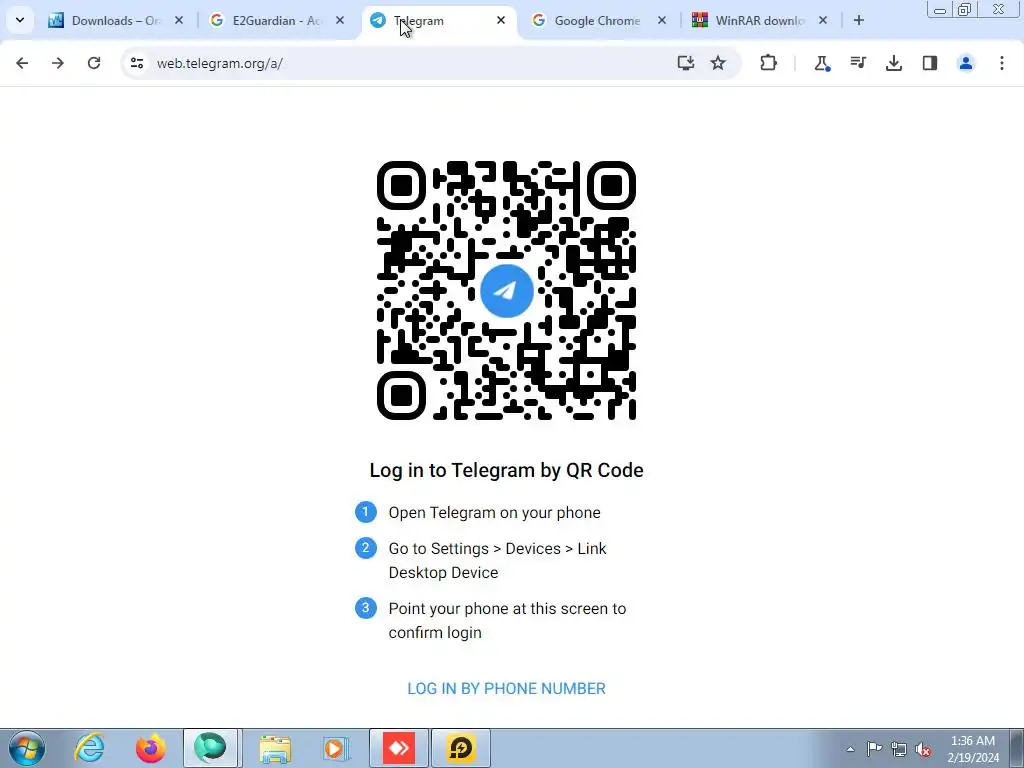The width and height of the screenshot is (1024, 768).
Task: Click "Open Telegram on your phone" text
Action: [x=494, y=513]
